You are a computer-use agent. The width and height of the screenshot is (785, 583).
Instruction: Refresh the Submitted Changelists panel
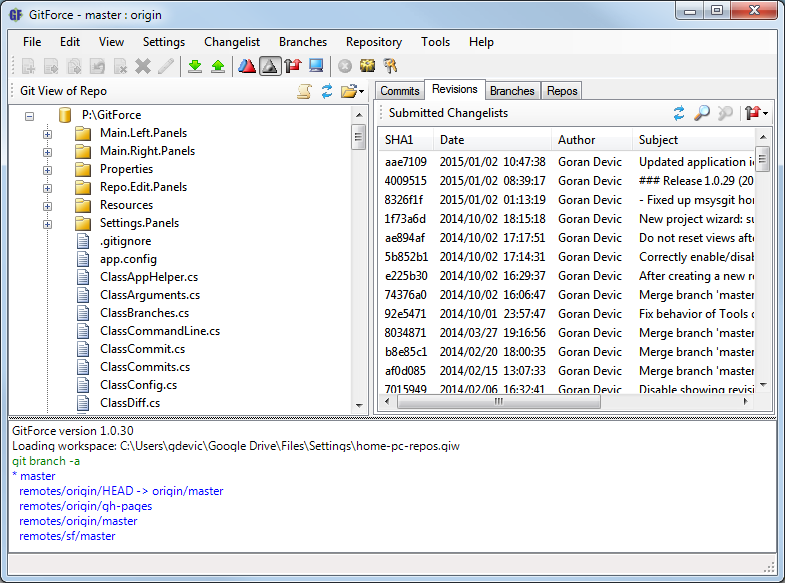pos(679,113)
